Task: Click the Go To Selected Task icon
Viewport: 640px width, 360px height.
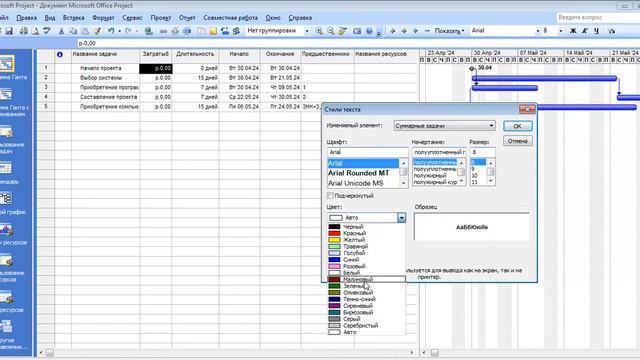Action: [x=342, y=31]
